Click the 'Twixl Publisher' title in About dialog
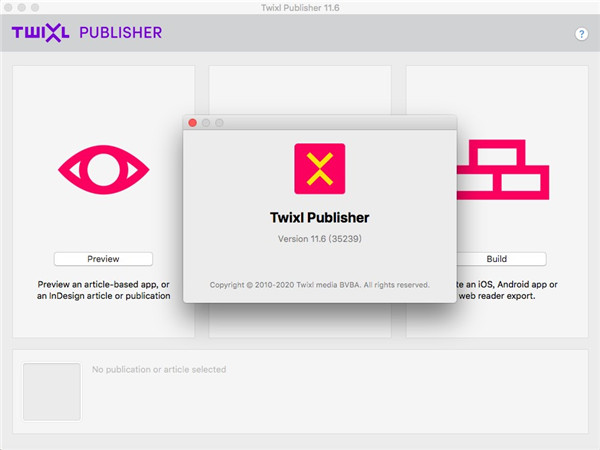The image size is (600, 450). pyautogui.click(x=320, y=217)
